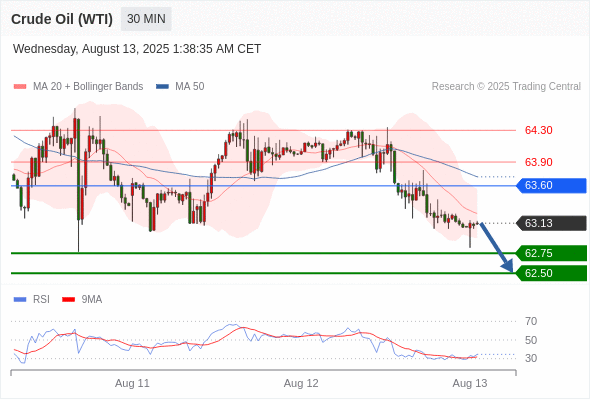Click the 30 MIN timeframe badge
Screen dimensions: 590x400
click(x=146, y=19)
